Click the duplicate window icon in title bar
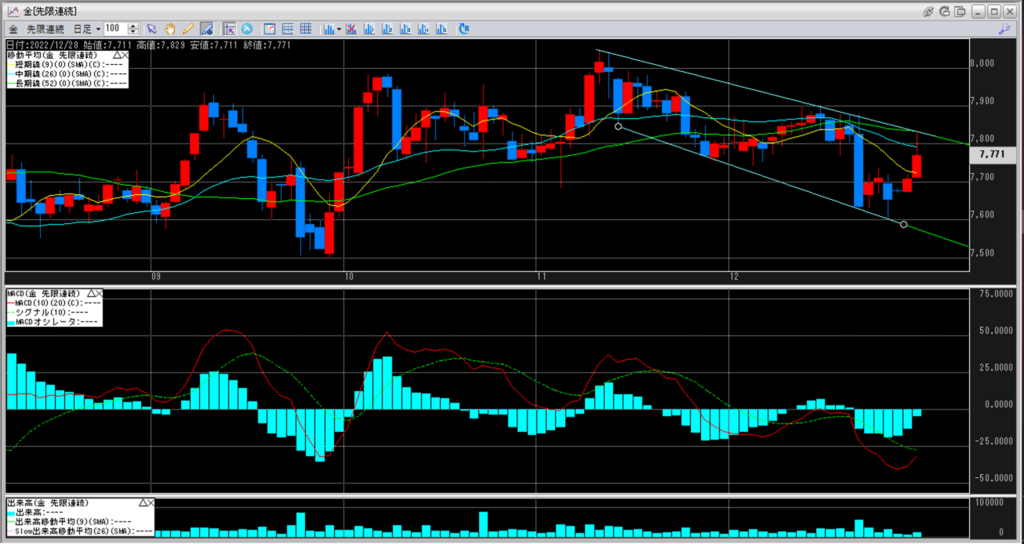The height and width of the screenshot is (544, 1024). coord(960,11)
